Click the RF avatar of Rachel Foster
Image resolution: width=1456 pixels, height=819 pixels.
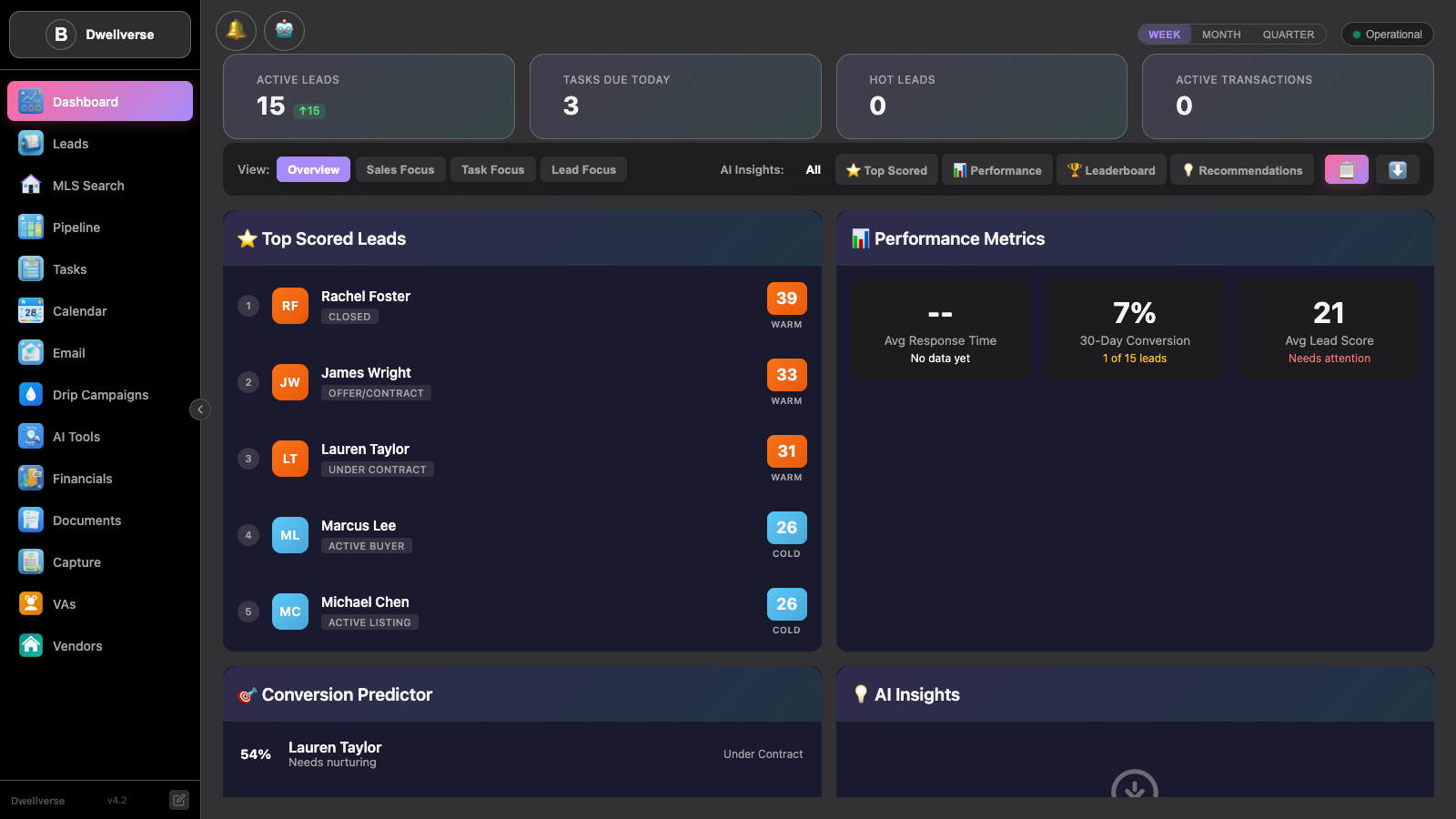(x=290, y=306)
